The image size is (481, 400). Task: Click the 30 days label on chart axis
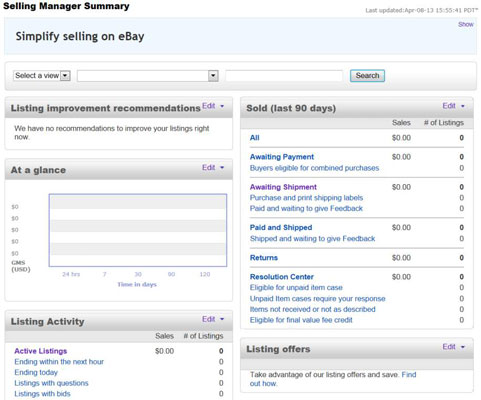(x=138, y=274)
